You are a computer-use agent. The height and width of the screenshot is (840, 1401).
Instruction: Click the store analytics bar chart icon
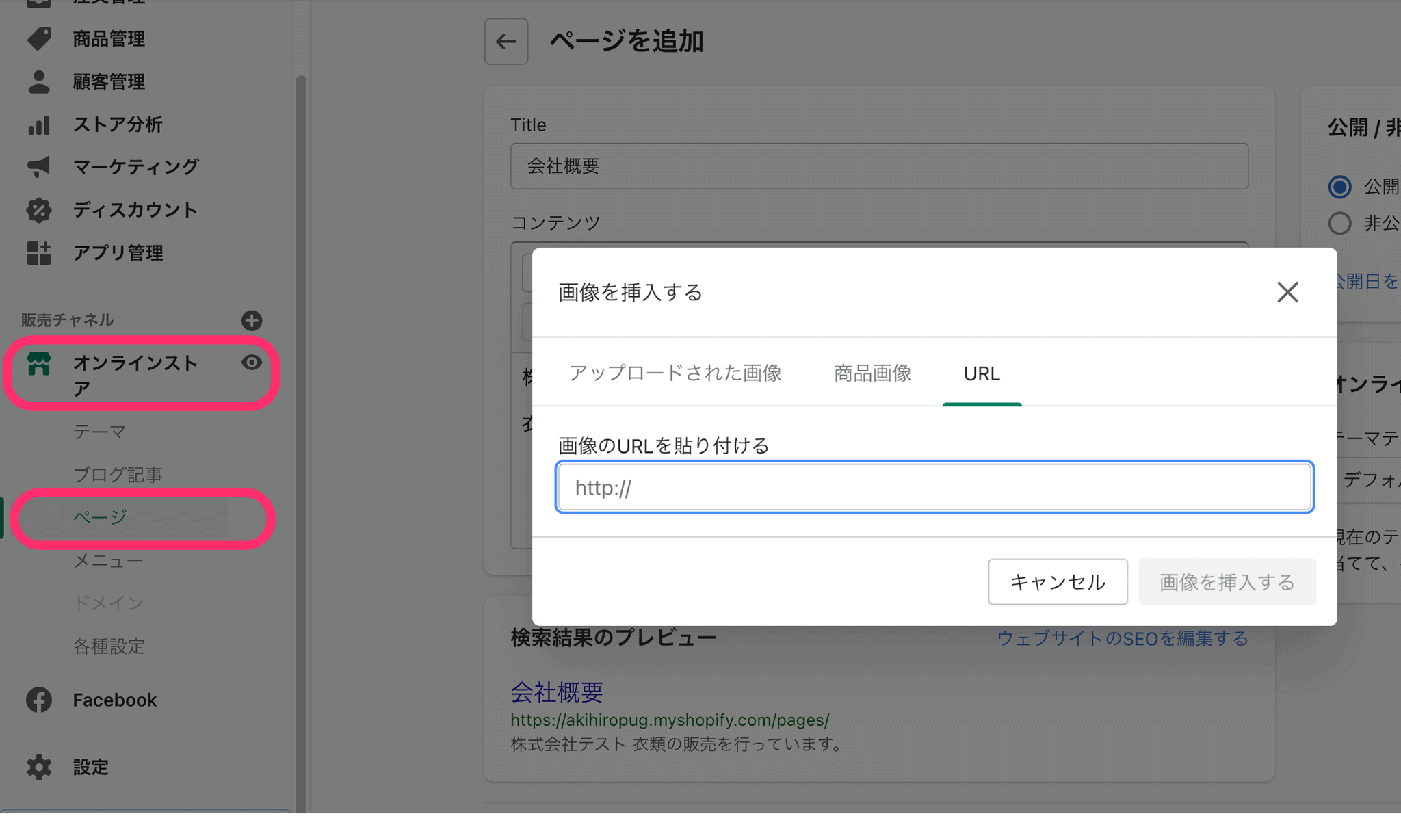(x=39, y=124)
